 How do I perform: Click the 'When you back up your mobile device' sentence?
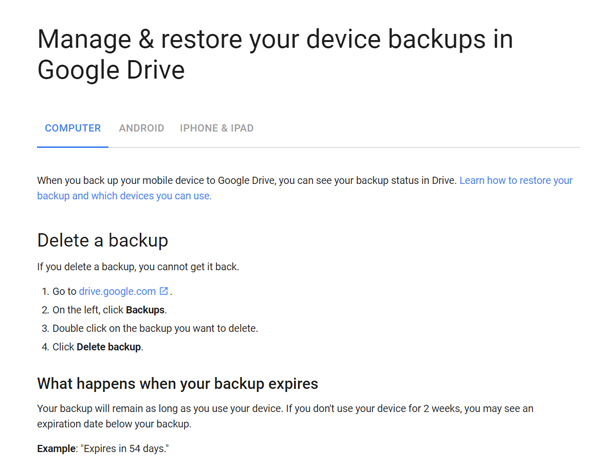[x=246, y=181]
